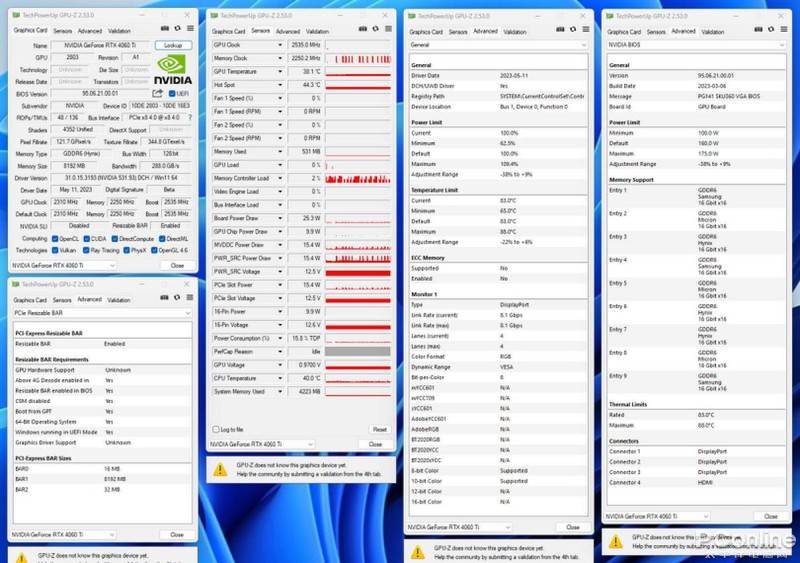
Task: Click the BIOS Version field
Action: point(100,94)
